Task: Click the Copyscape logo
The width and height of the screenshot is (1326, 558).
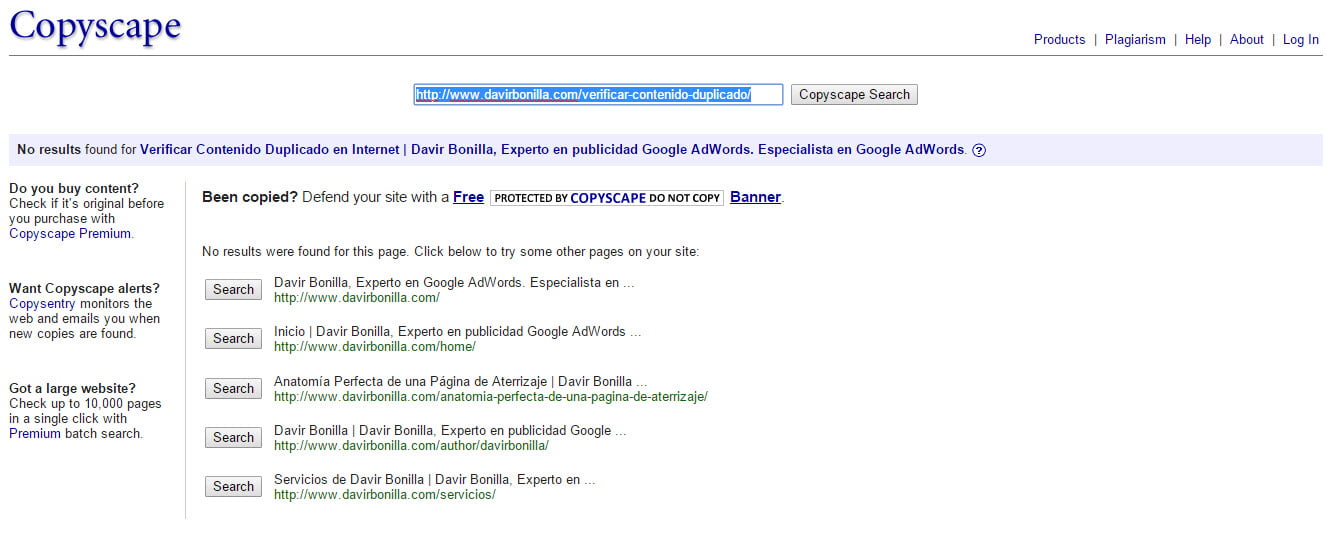Action: [95, 27]
